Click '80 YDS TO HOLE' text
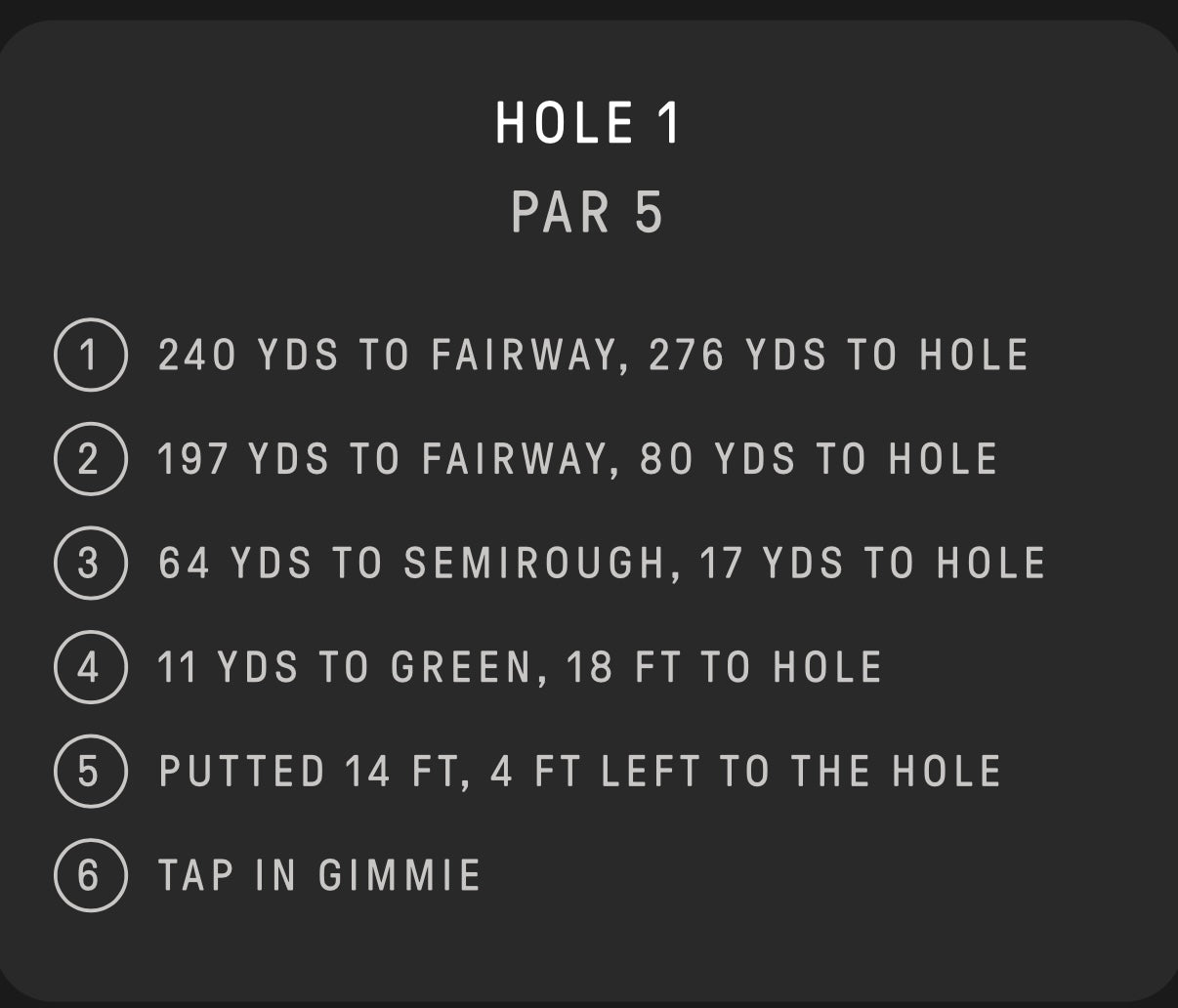The width and height of the screenshot is (1178, 1008). click(x=819, y=459)
